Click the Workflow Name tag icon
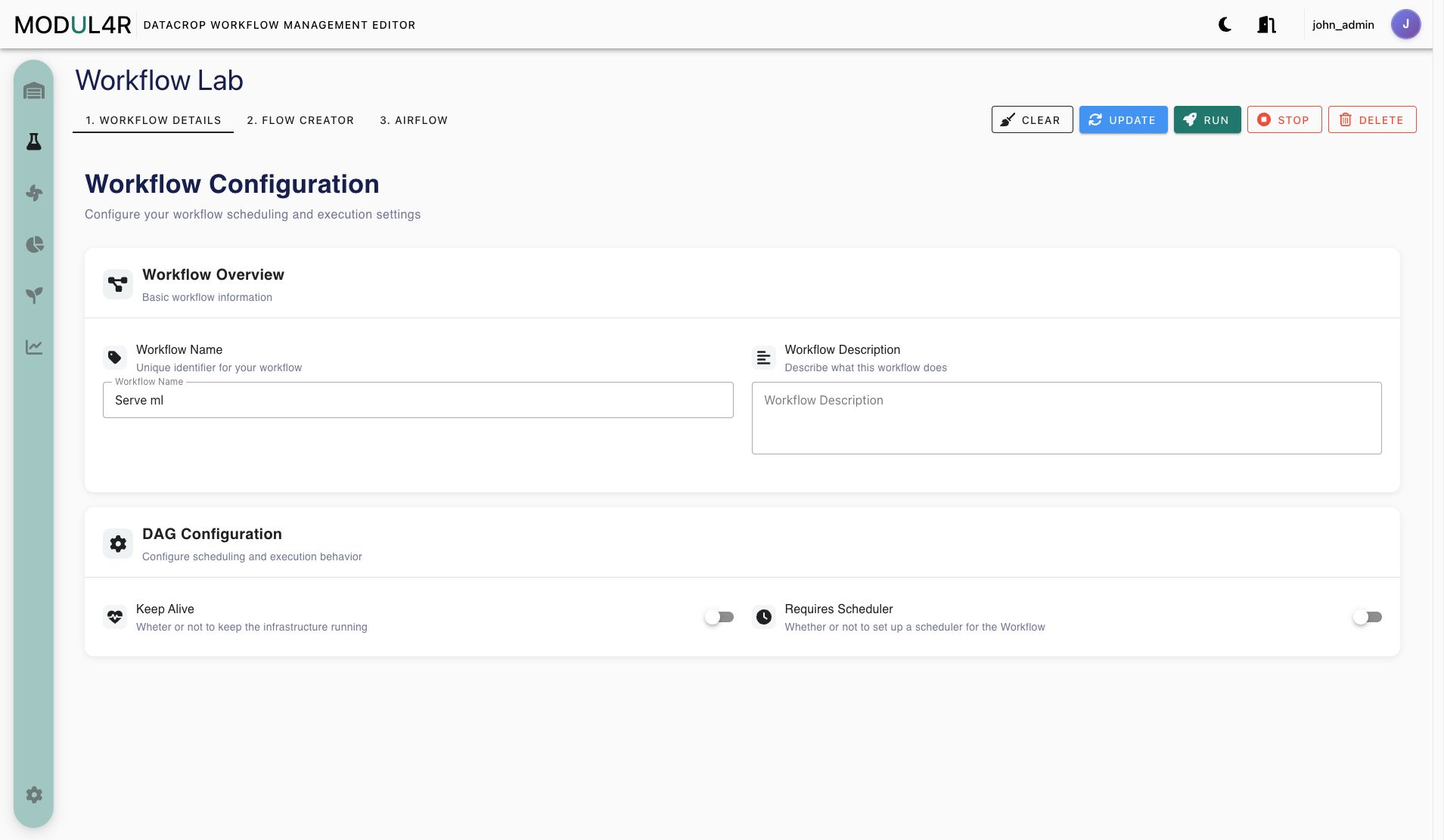This screenshot has height=840, width=1444. (115, 358)
